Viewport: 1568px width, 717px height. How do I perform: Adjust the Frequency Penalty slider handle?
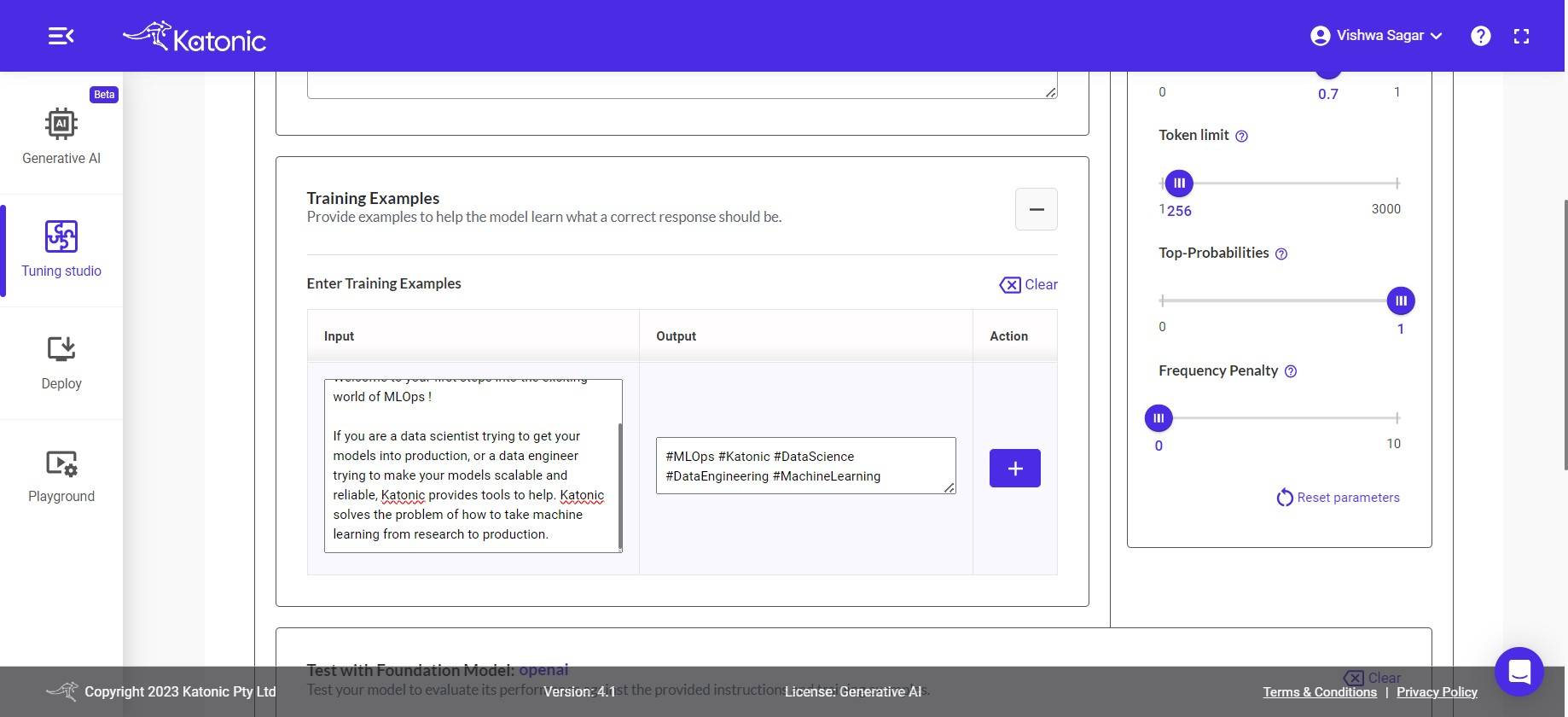click(x=1159, y=418)
